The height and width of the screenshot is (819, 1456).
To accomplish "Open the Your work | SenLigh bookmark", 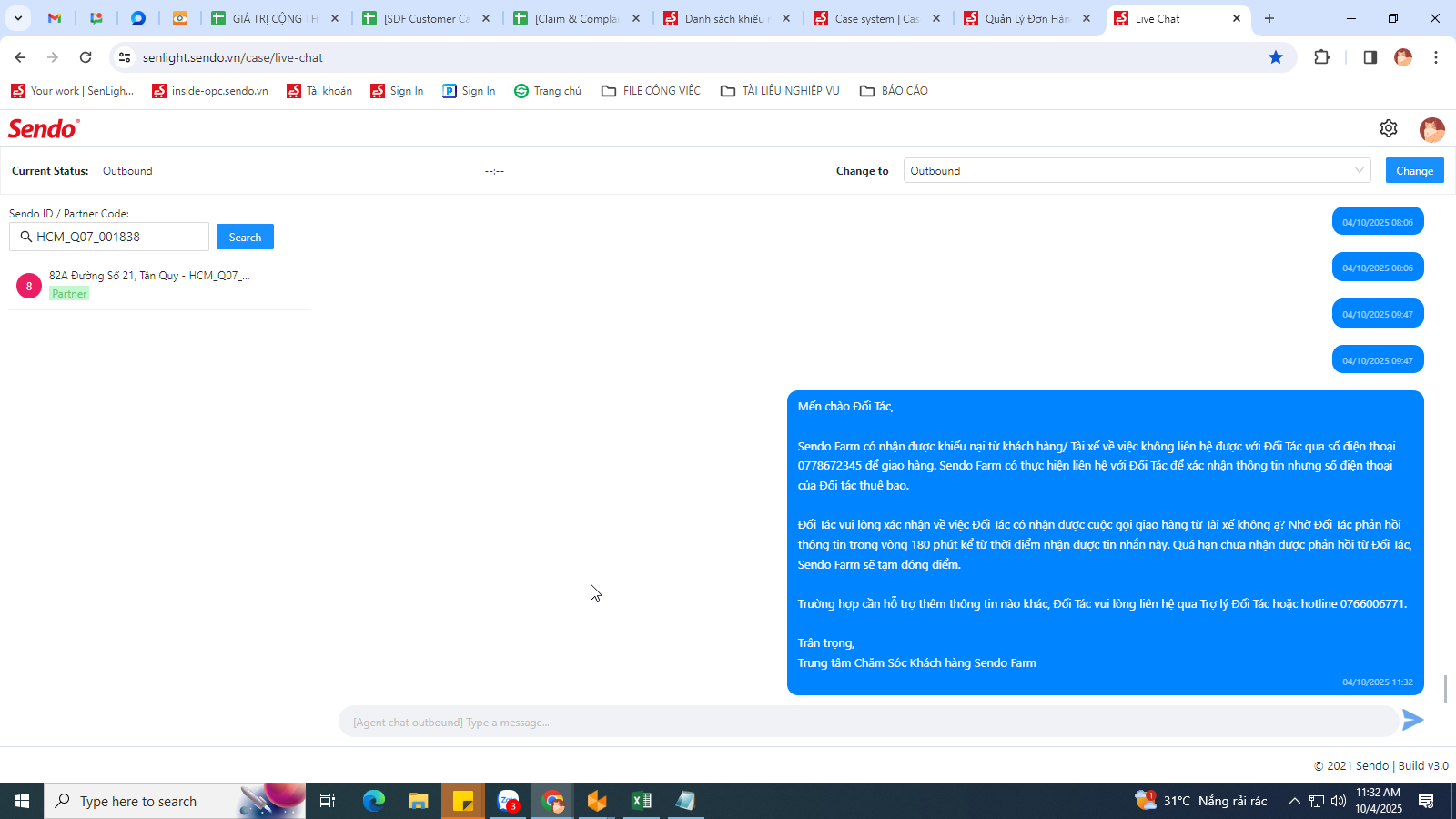I will click(x=72, y=91).
